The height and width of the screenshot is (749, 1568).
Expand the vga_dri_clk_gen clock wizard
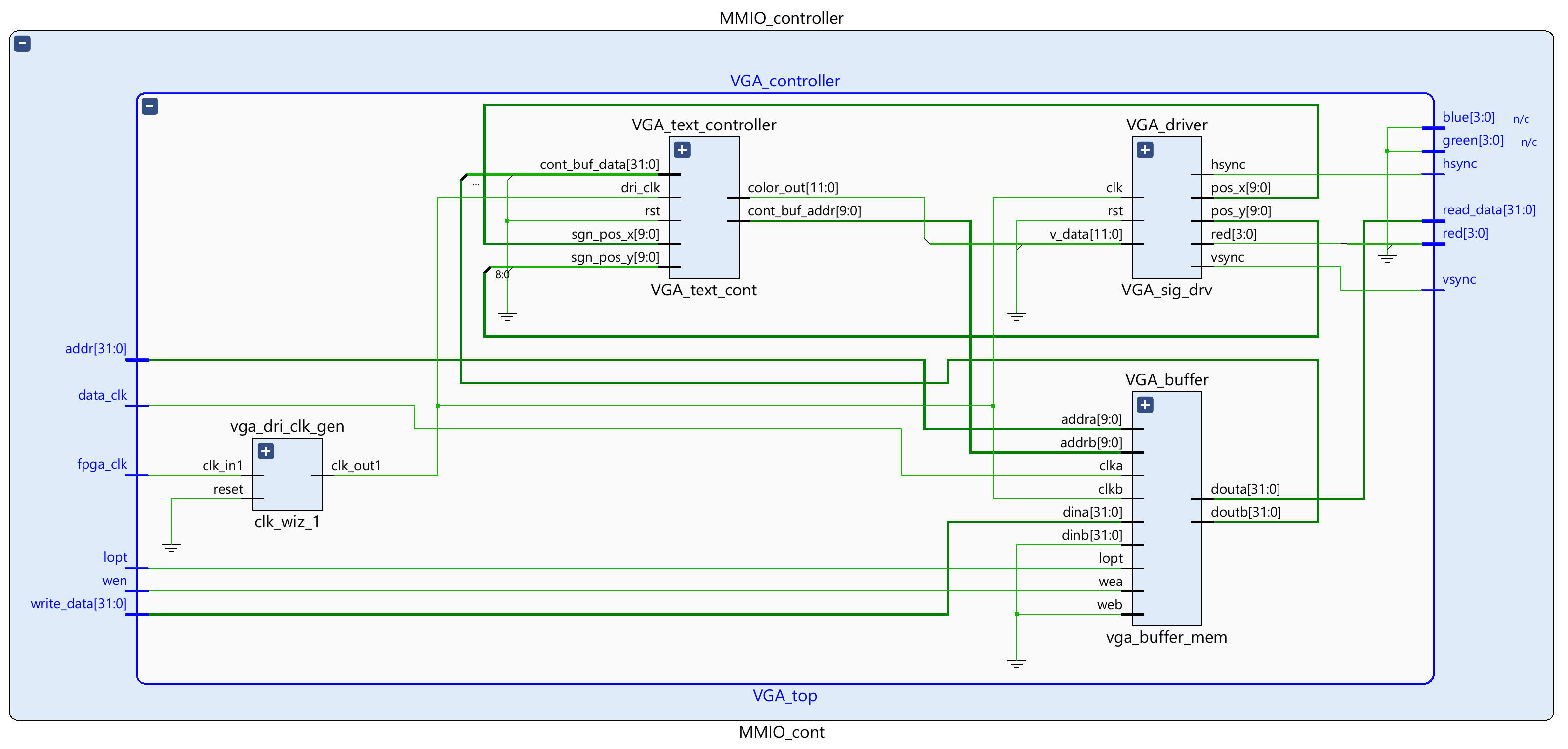(266, 451)
